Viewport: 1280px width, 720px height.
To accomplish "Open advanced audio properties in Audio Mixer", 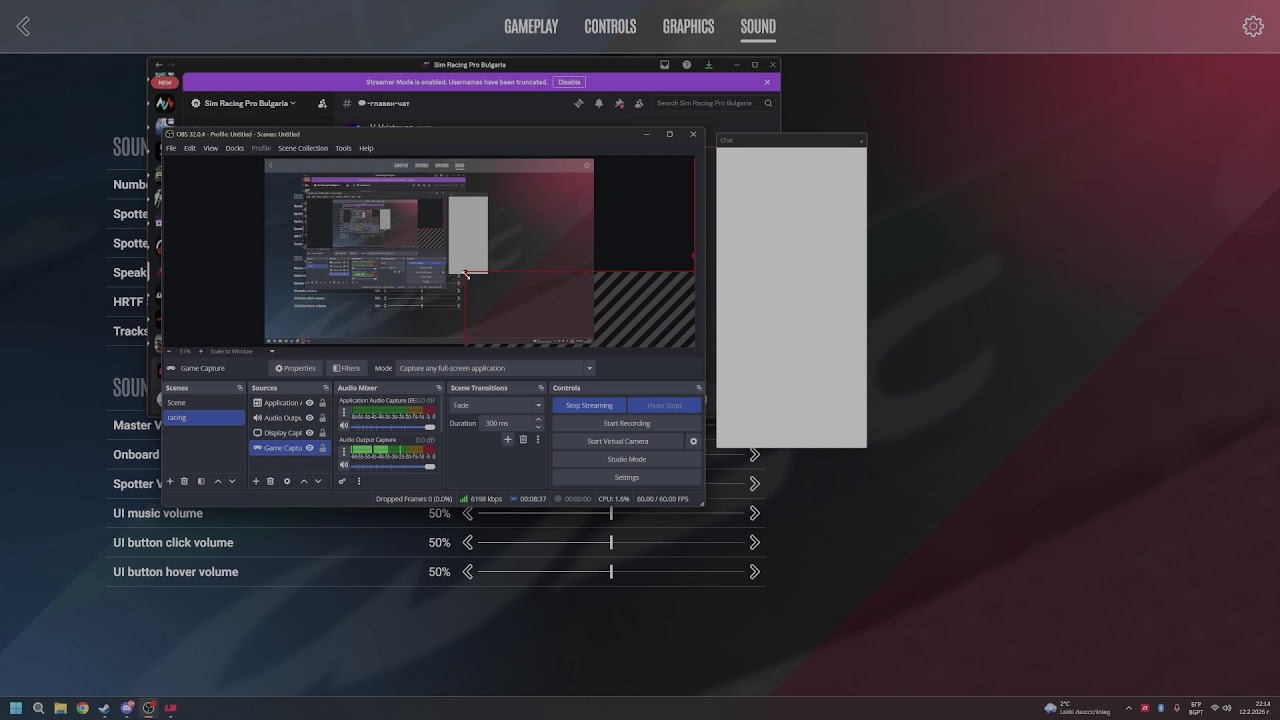I will 342,481.
